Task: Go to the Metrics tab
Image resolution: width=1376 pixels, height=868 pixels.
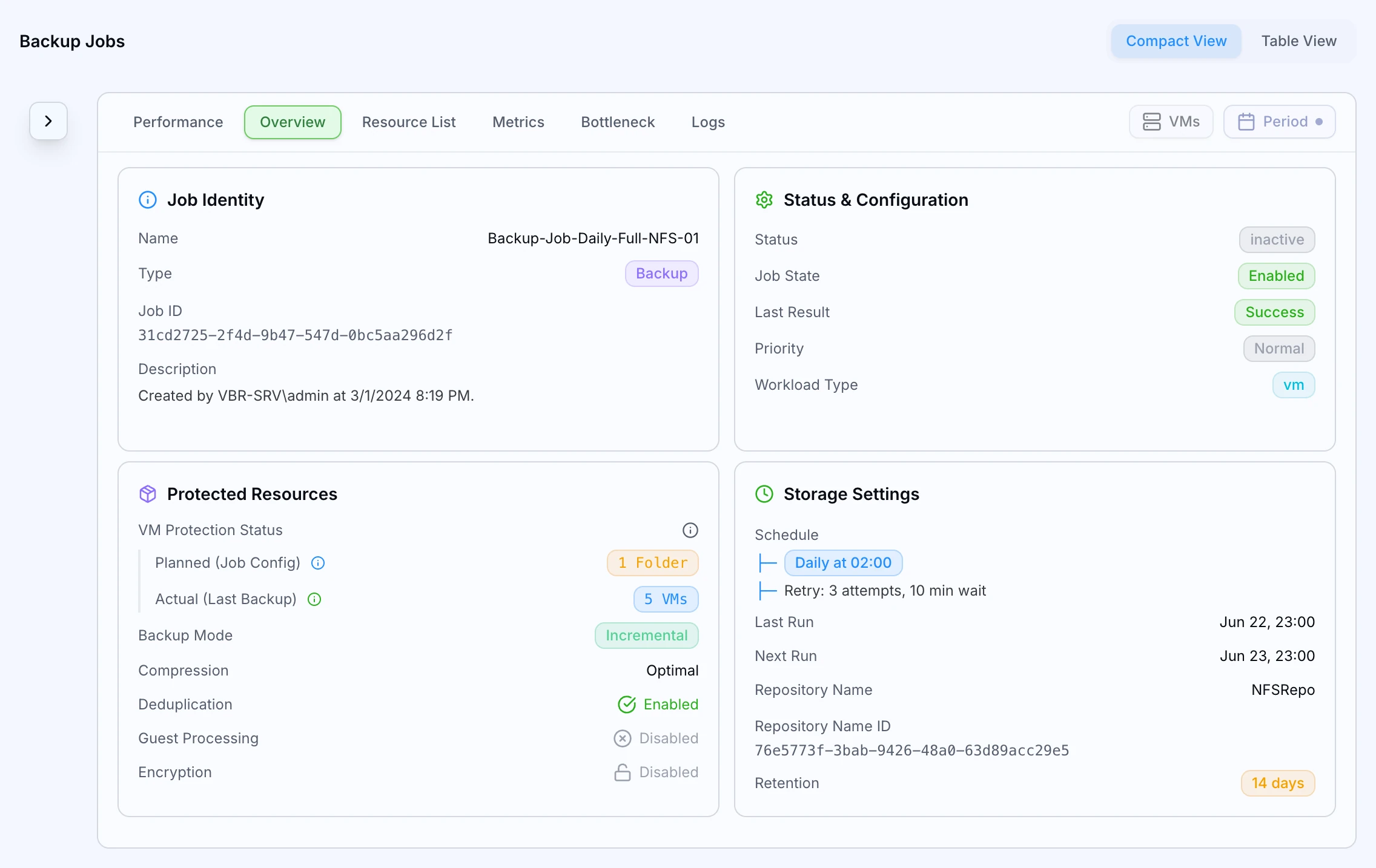Action: (x=518, y=122)
